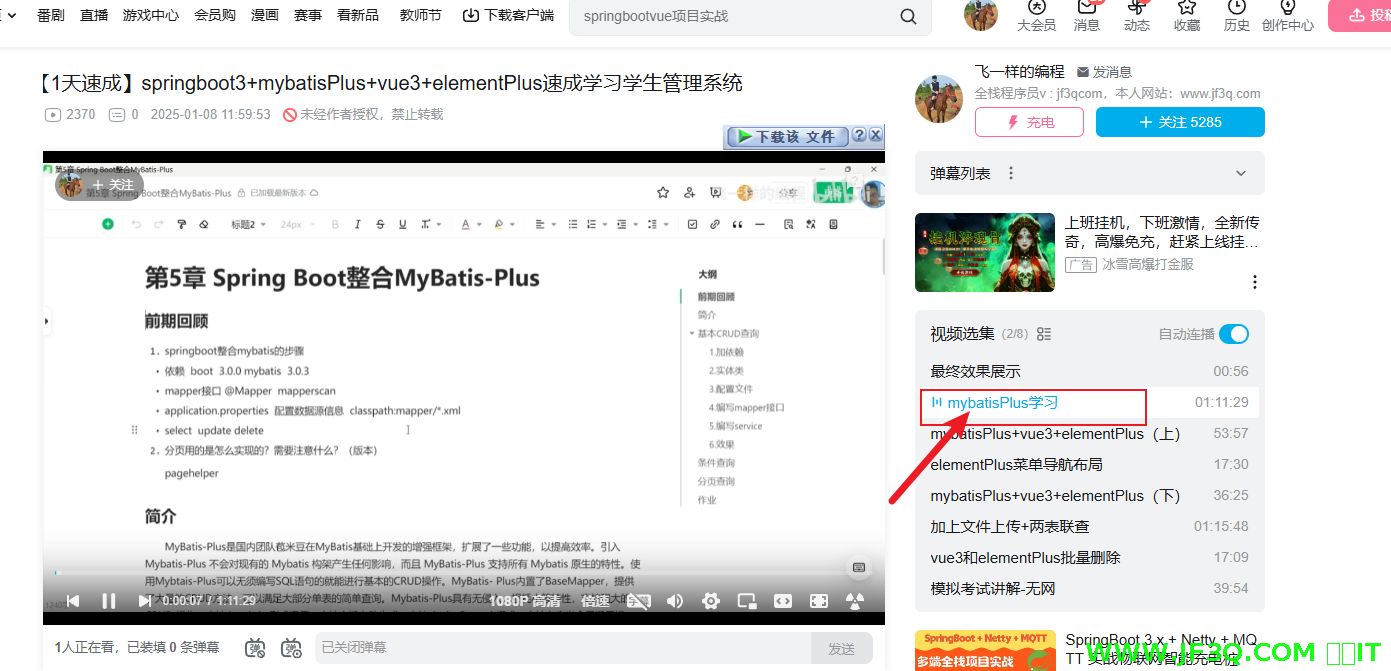Toggle 自动连播 autoplay switch
Image resolution: width=1391 pixels, height=671 pixels.
click(1233, 334)
